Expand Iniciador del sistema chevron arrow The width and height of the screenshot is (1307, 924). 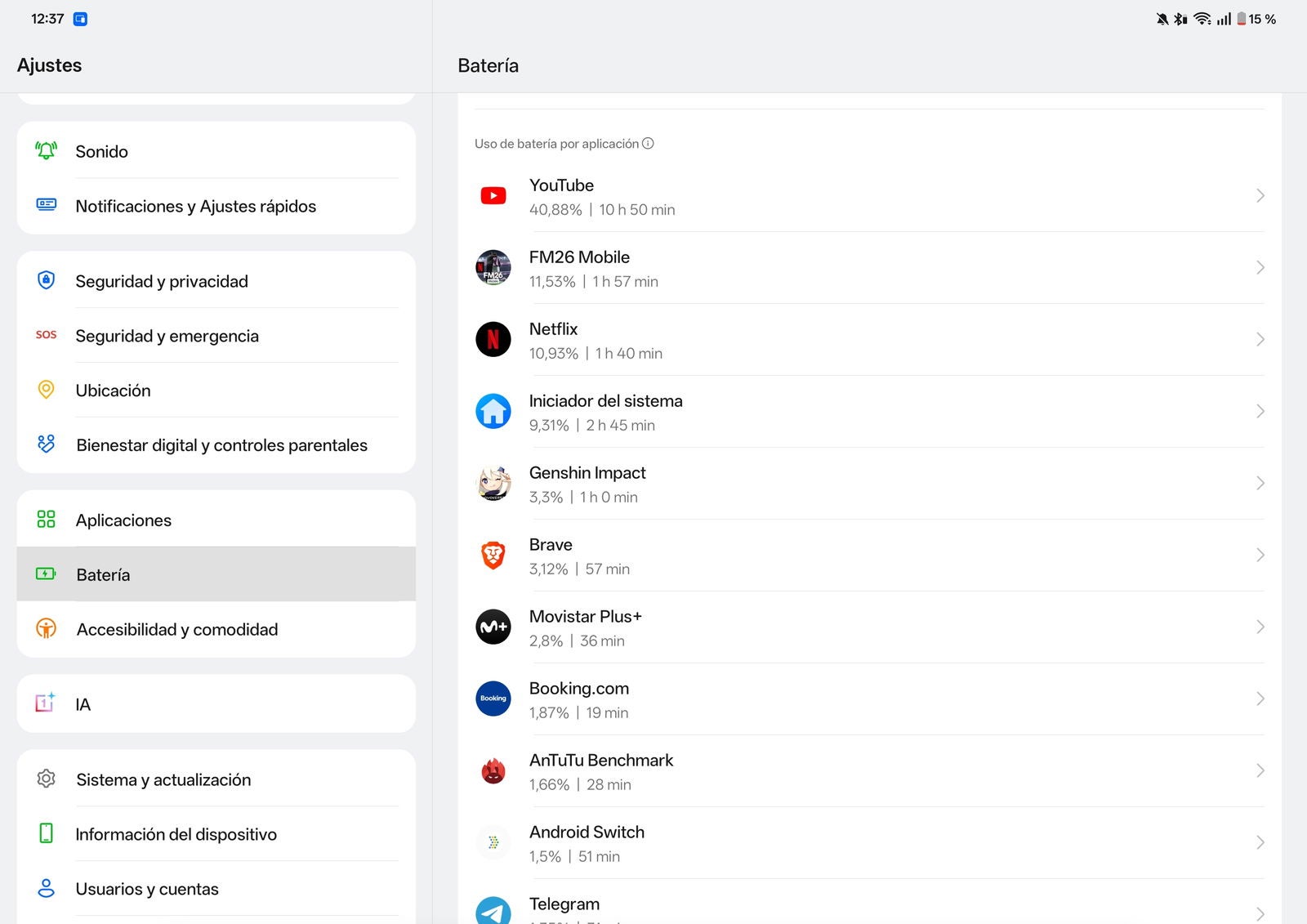point(1260,412)
